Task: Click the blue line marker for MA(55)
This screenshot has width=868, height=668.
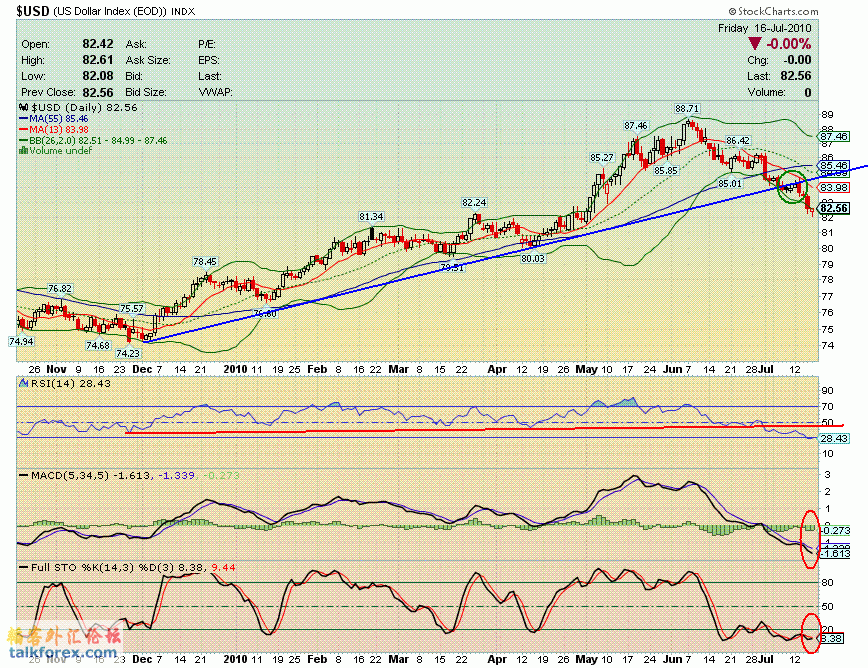Action: (24, 118)
